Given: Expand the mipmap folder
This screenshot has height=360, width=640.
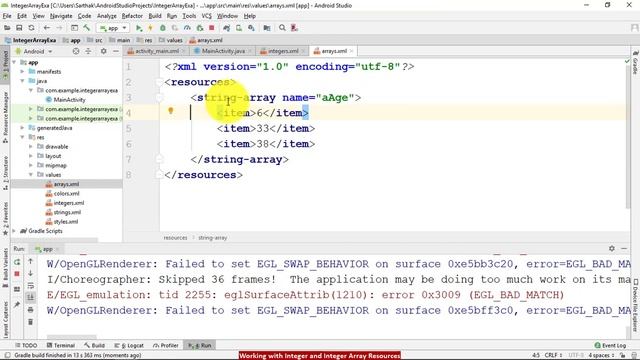Looking at the screenshot, I should [31, 165].
